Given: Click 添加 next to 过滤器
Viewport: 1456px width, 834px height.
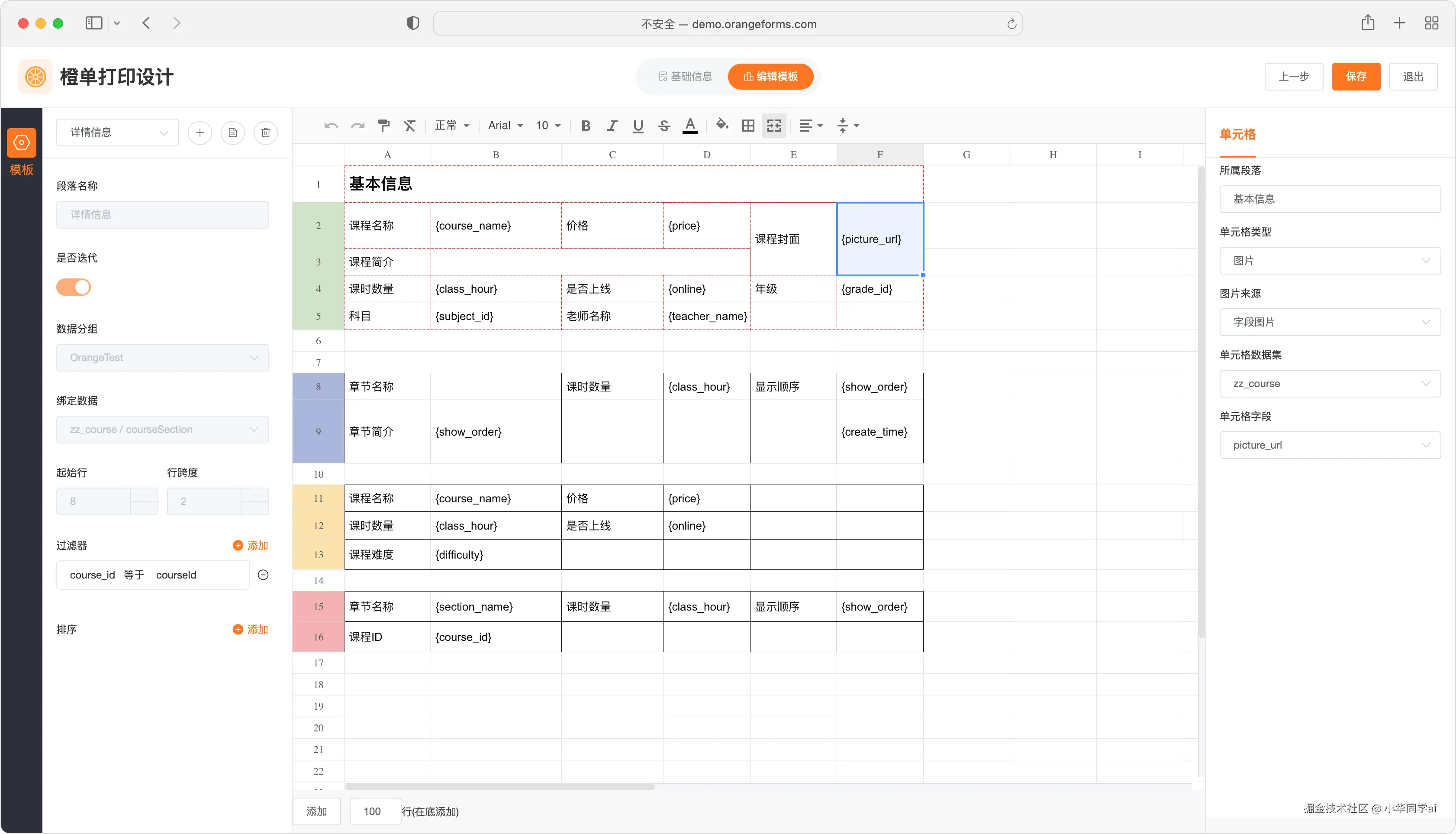Looking at the screenshot, I should (250, 545).
